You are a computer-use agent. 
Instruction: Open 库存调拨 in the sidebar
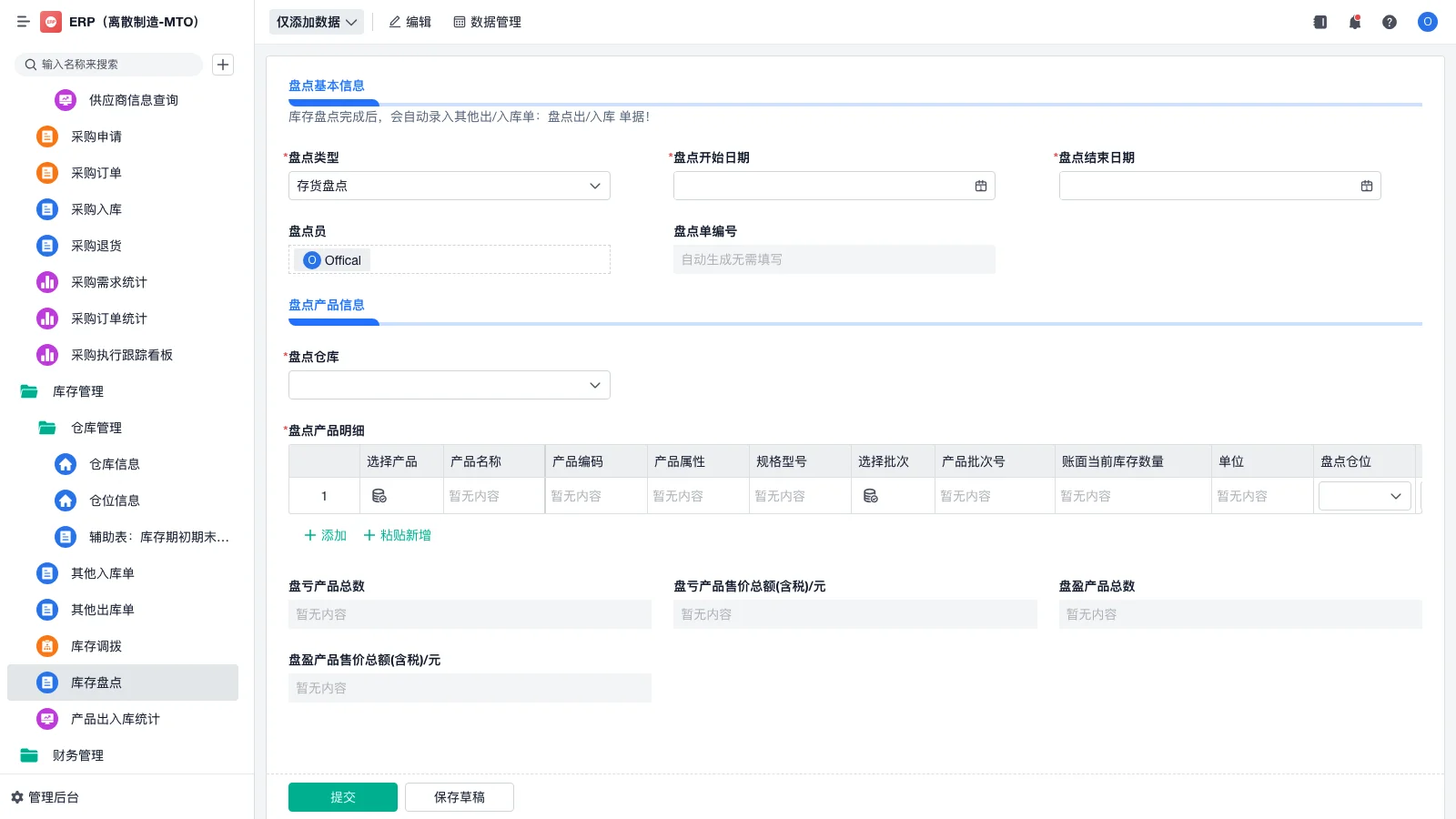[x=96, y=646]
